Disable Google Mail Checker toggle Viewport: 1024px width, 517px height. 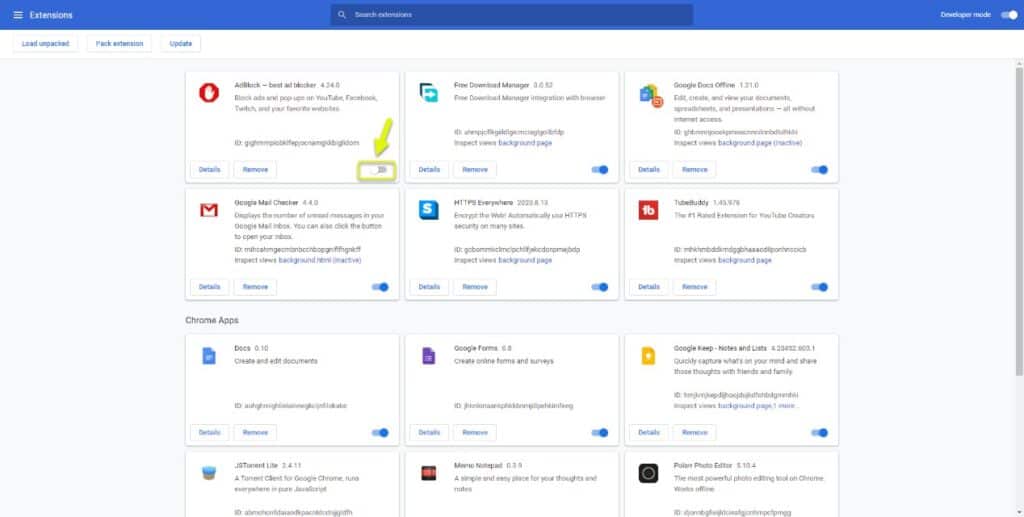[x=380, y=287]
